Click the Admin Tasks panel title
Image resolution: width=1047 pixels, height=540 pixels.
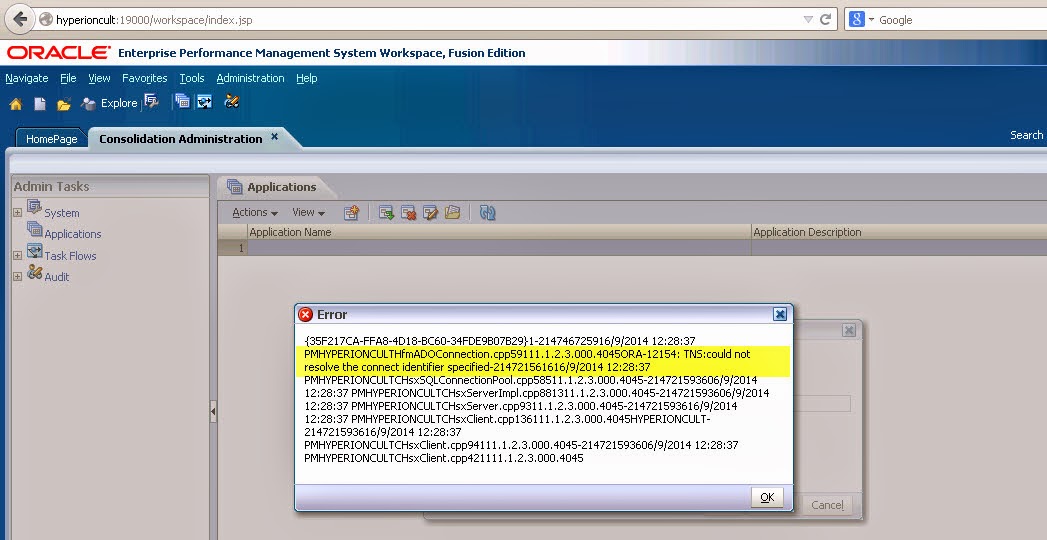click(51, 186)
